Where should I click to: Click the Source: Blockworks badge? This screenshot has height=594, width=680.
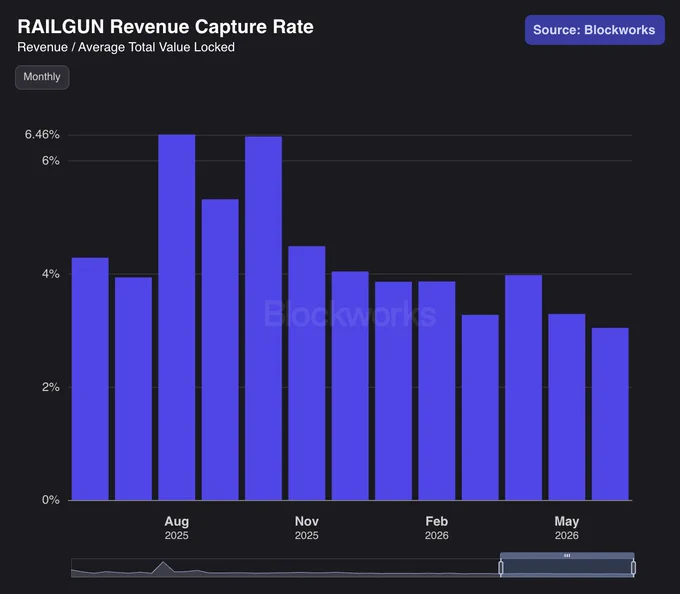pos(595,30)
